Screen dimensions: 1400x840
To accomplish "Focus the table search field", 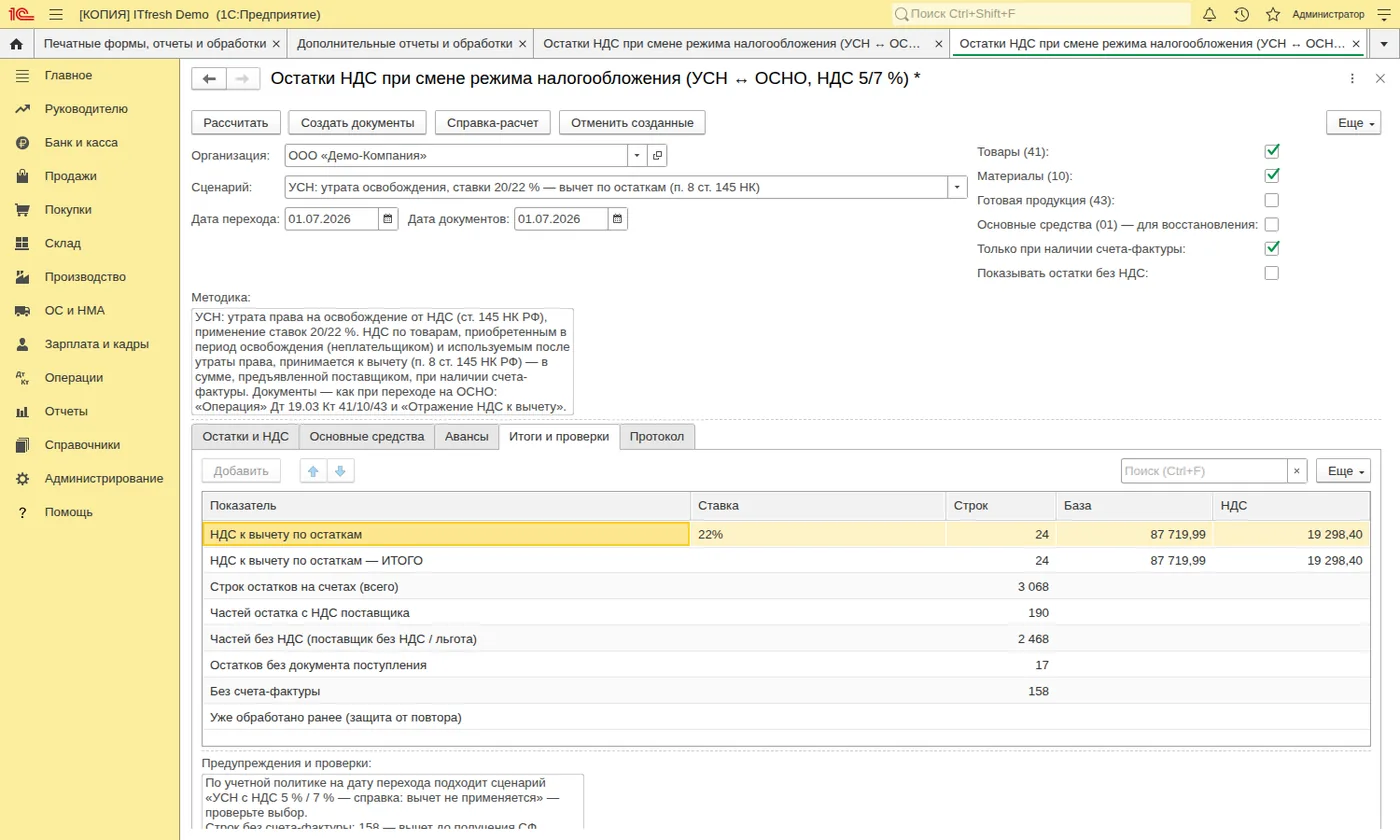I will [1204, 471].
